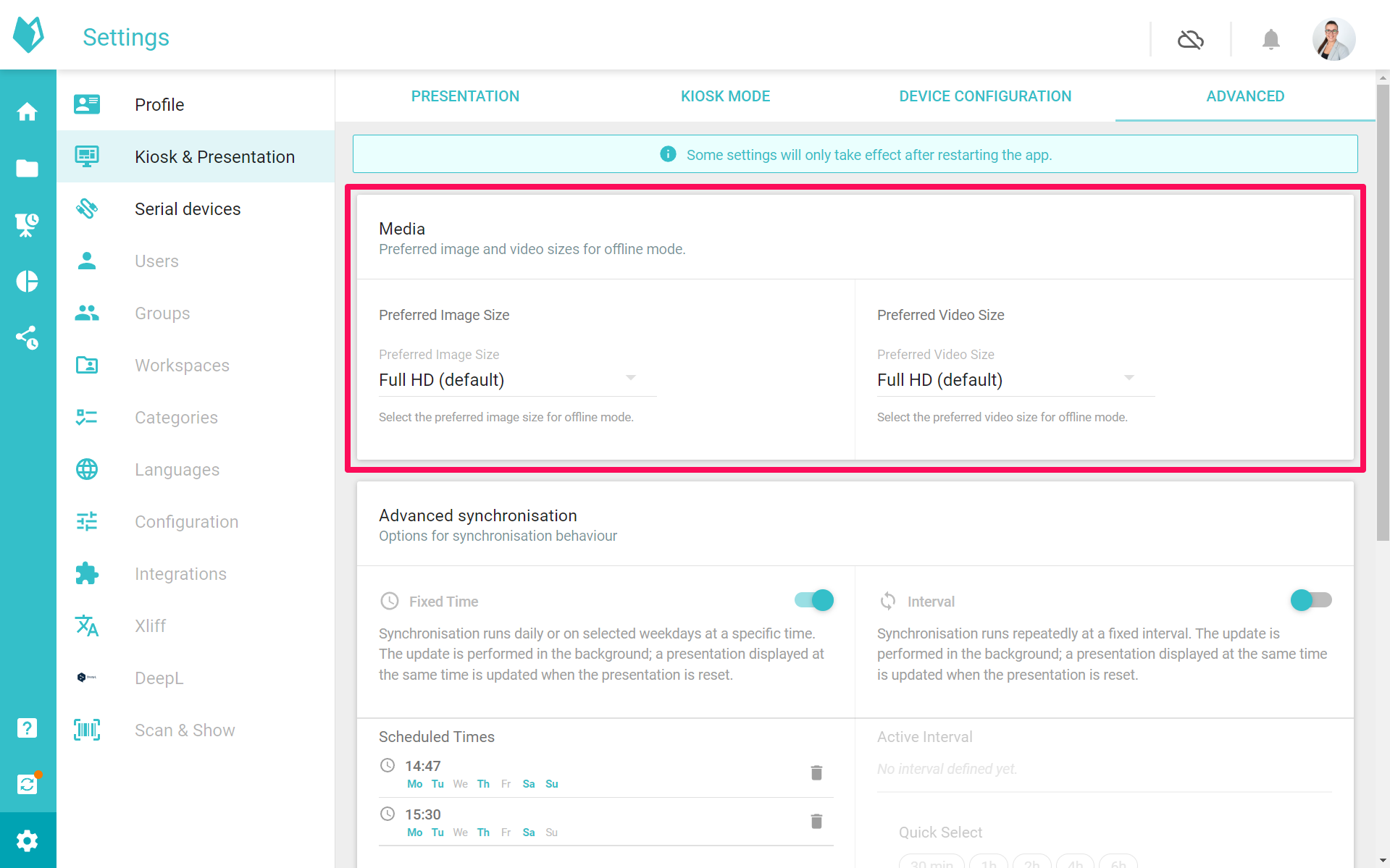
Task: Toggle the Interval switch
Action: pos(1311,600)
